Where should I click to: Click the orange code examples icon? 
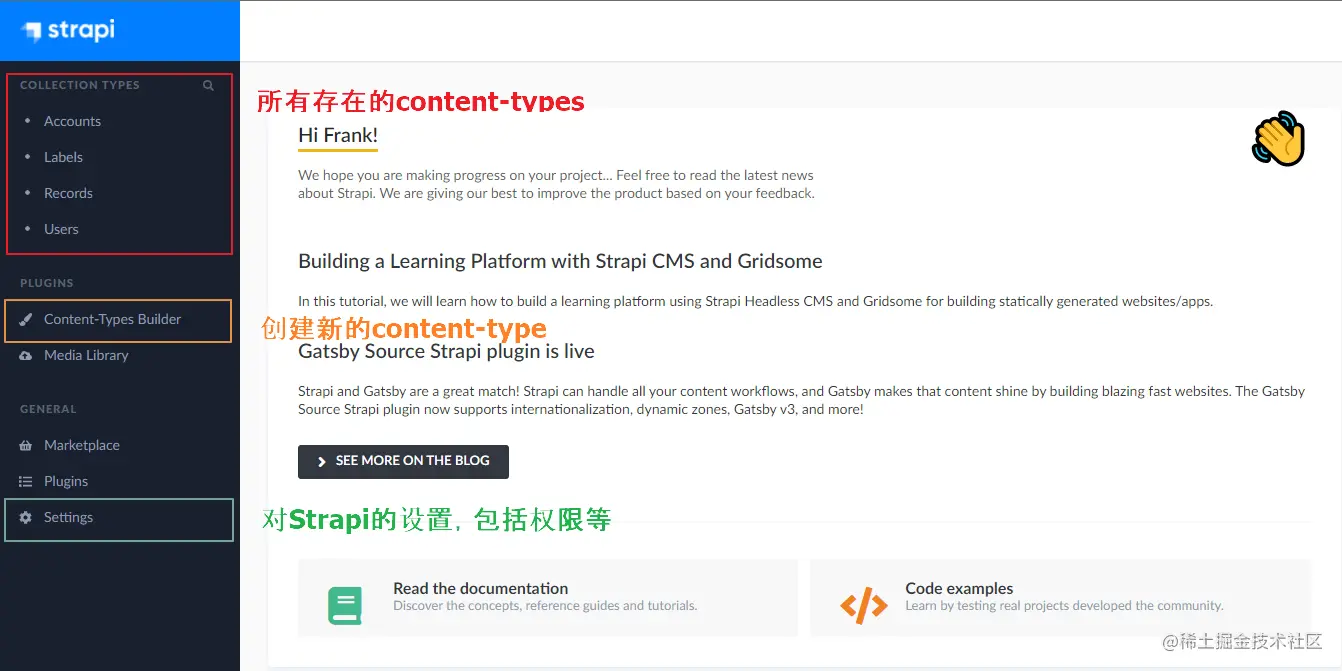pos(863,605)
